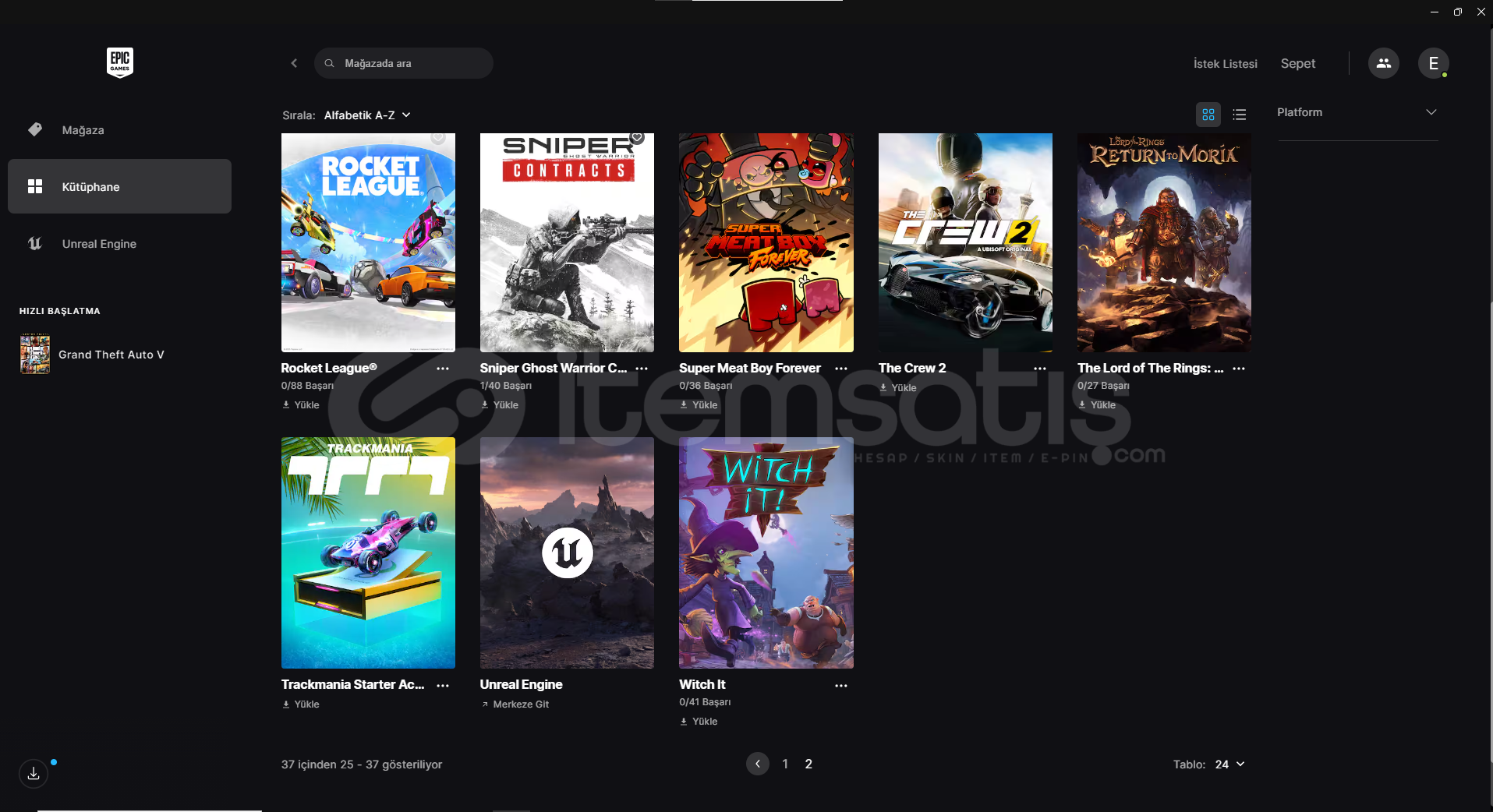
Task: Open options menu for Sniper Ghost Warrior Contracts
Action: click(642, 369)
